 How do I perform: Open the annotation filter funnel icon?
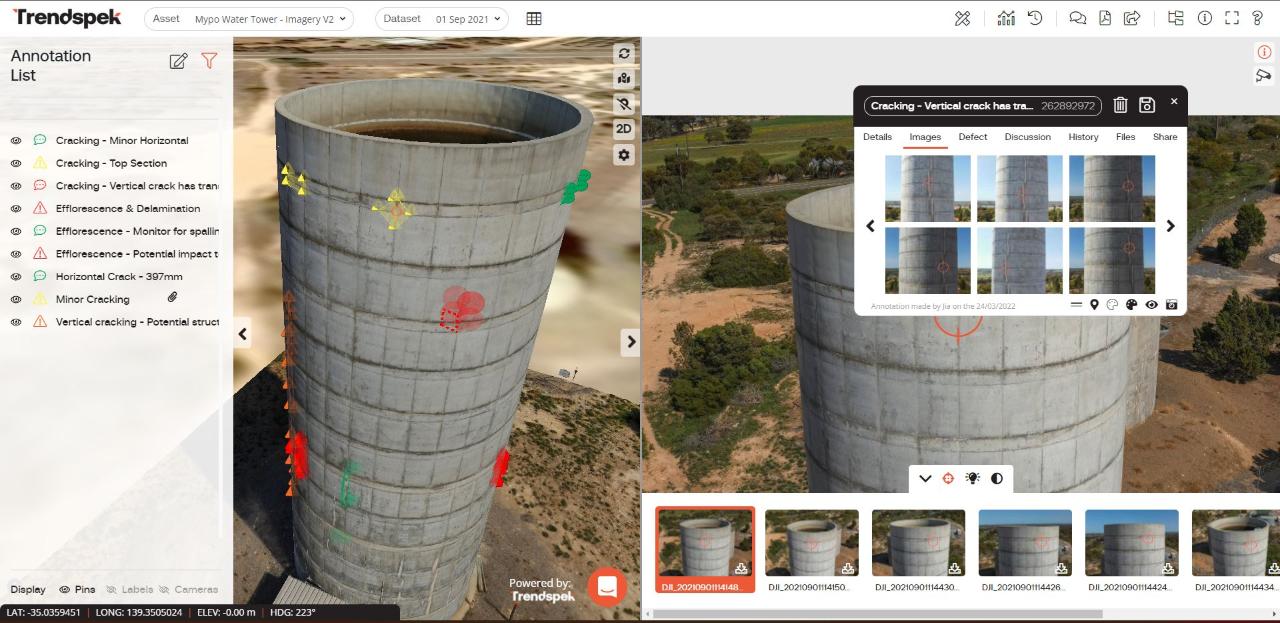209,61
